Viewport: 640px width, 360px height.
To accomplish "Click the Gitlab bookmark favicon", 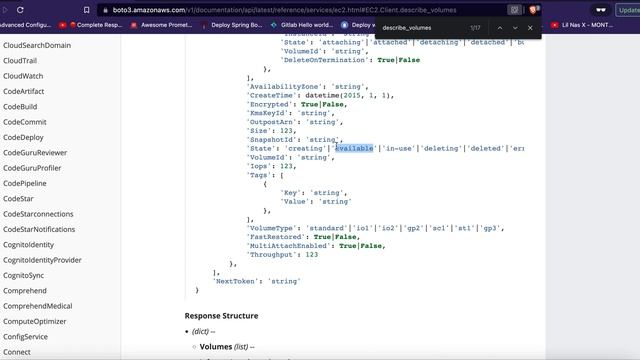I will pos(274,25).
